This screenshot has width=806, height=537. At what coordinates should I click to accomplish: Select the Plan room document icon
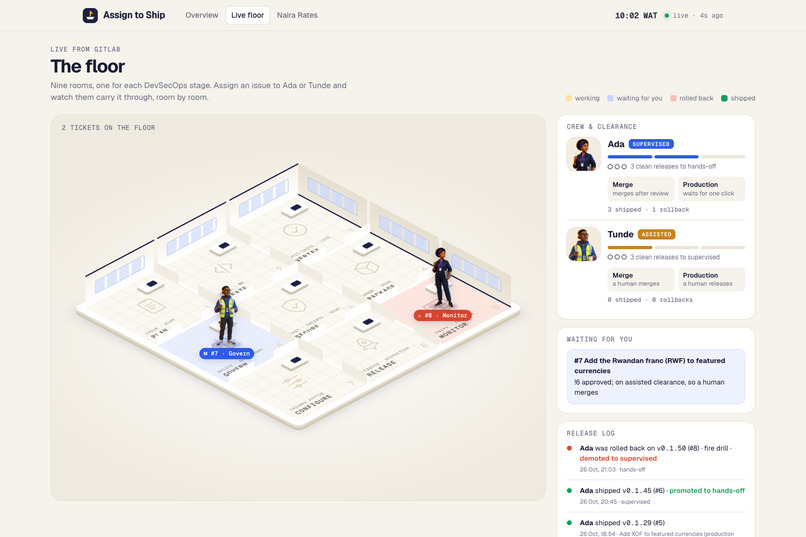coord(151,306)
